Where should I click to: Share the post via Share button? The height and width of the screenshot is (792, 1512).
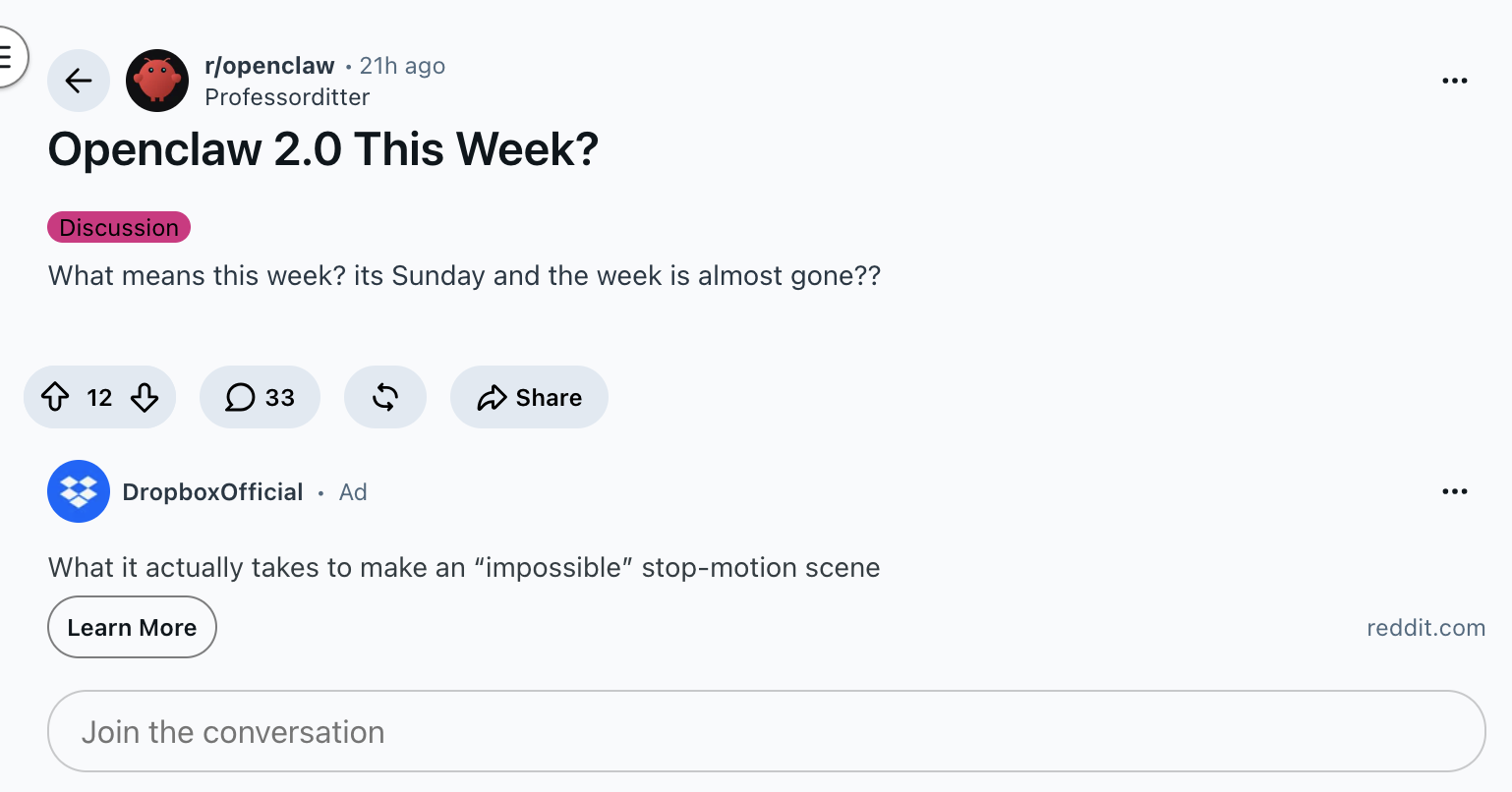click(529, 397)
